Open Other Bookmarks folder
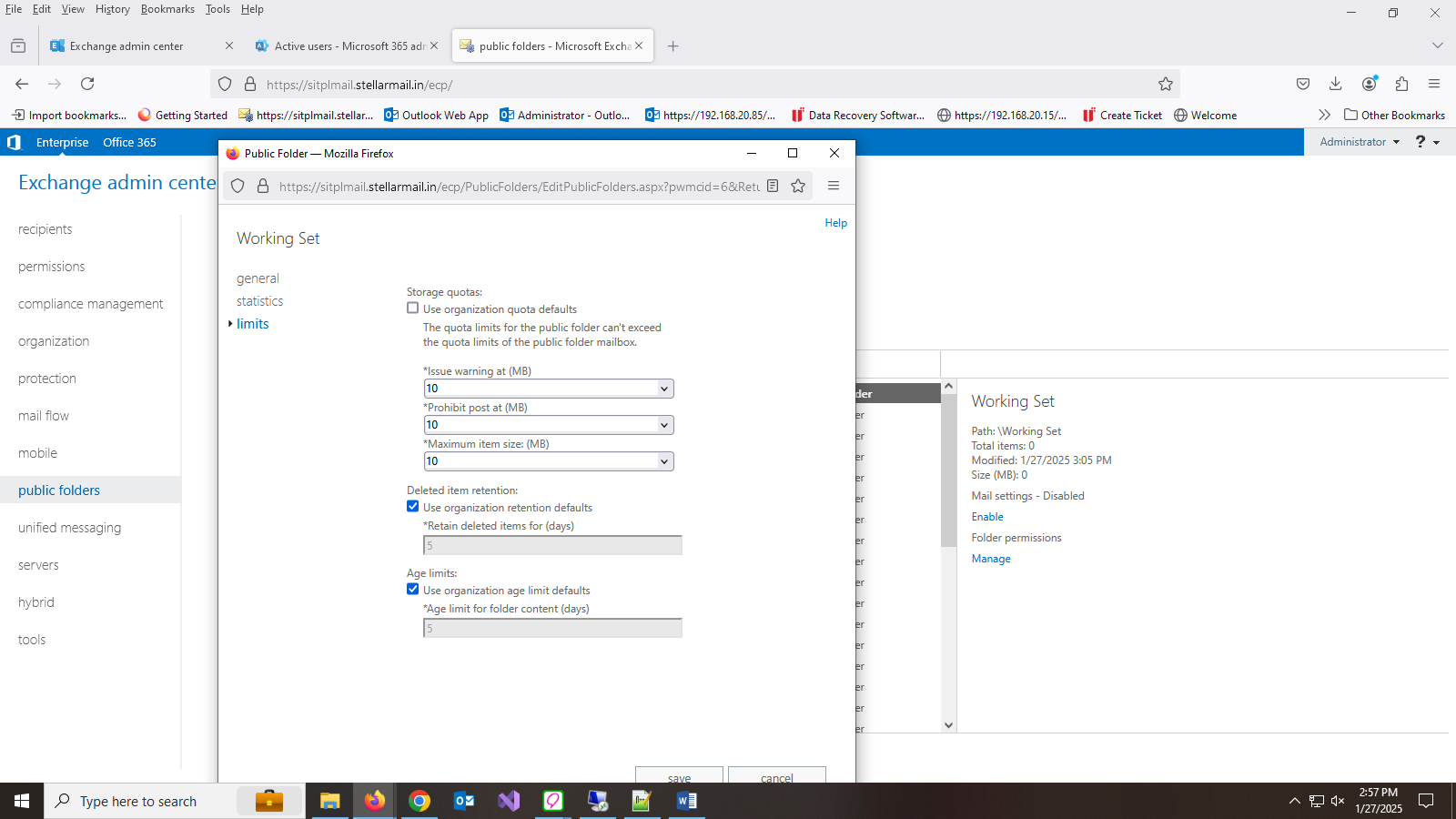The width and height of the screenshot is (1456, 819). [1394, 115]
